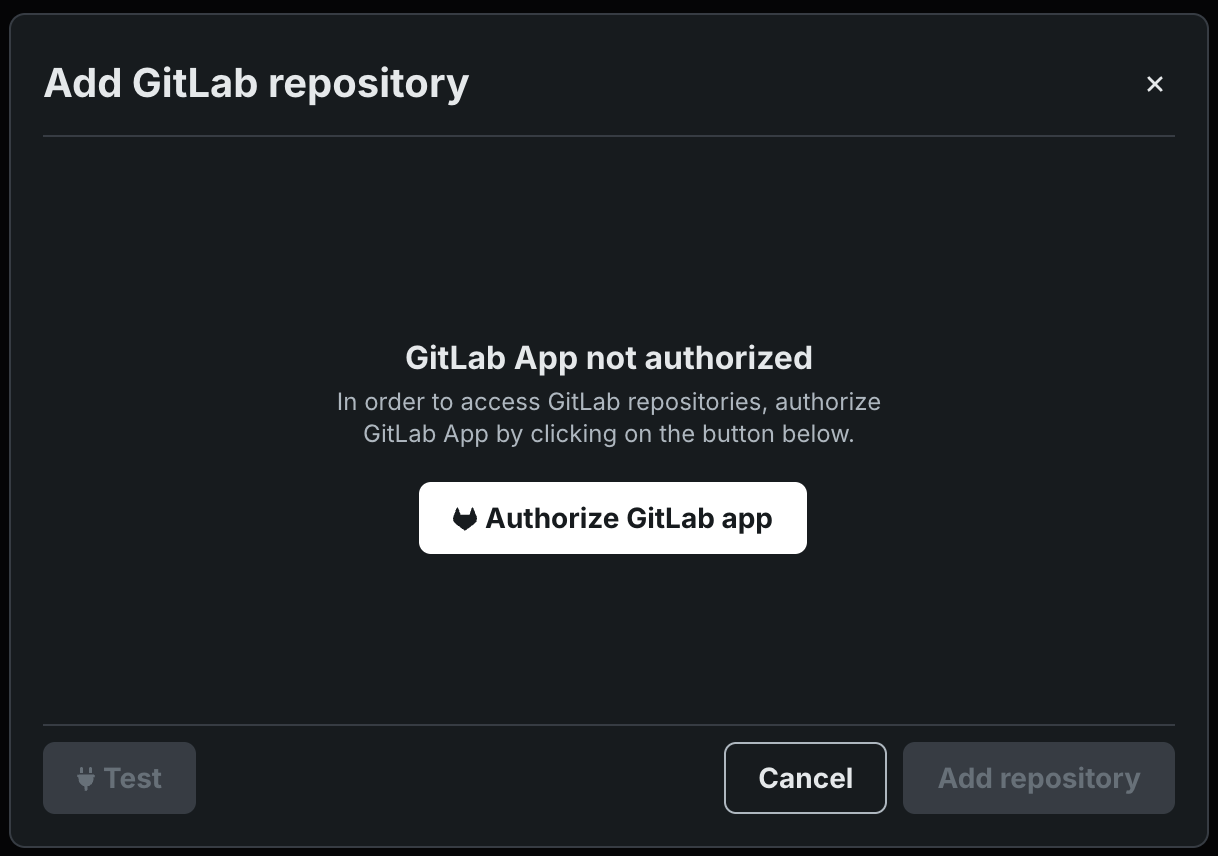This screenshot has width=1218, height=856.
Task: Click the word 'app' on the Authorize button
Action: click(x=746, y=519)
